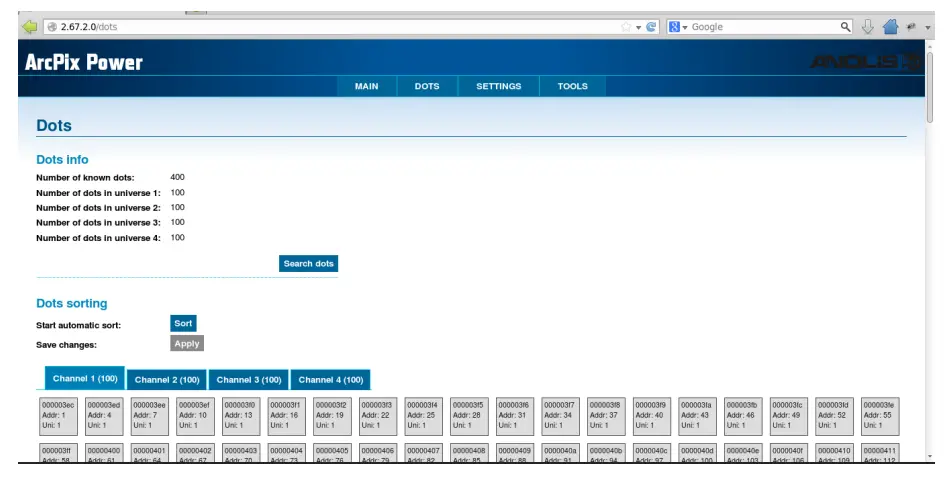Click the small toolbar icon beside the home icon
The image size is (947, 481).
tap(911, 27)
